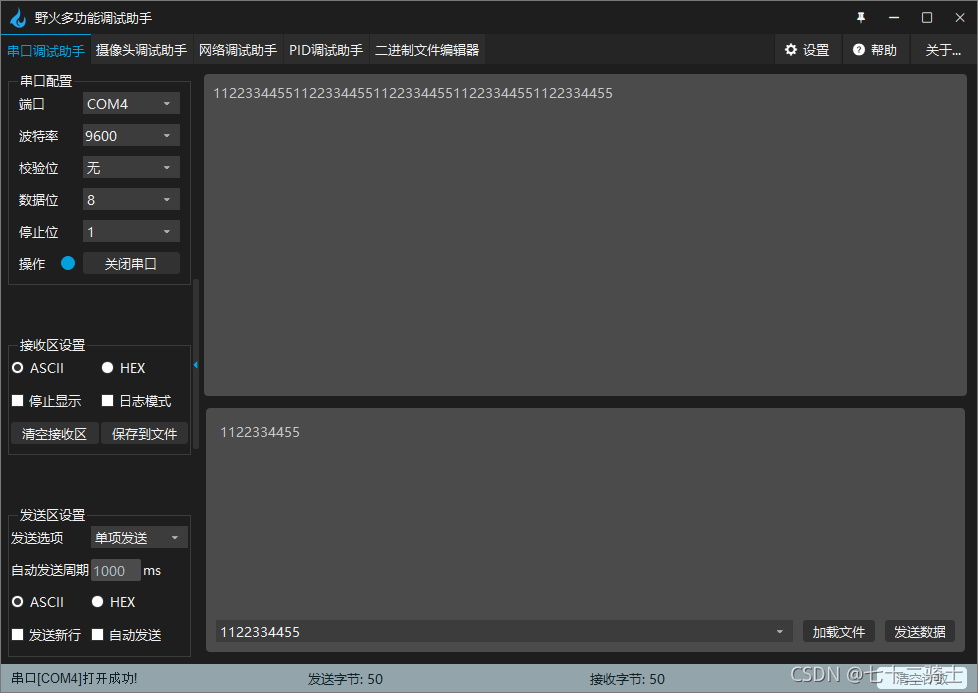Expand the 数据位 data bits dropdown
The width and height of the screenshot is (978, 693).
tap(131, 200)
